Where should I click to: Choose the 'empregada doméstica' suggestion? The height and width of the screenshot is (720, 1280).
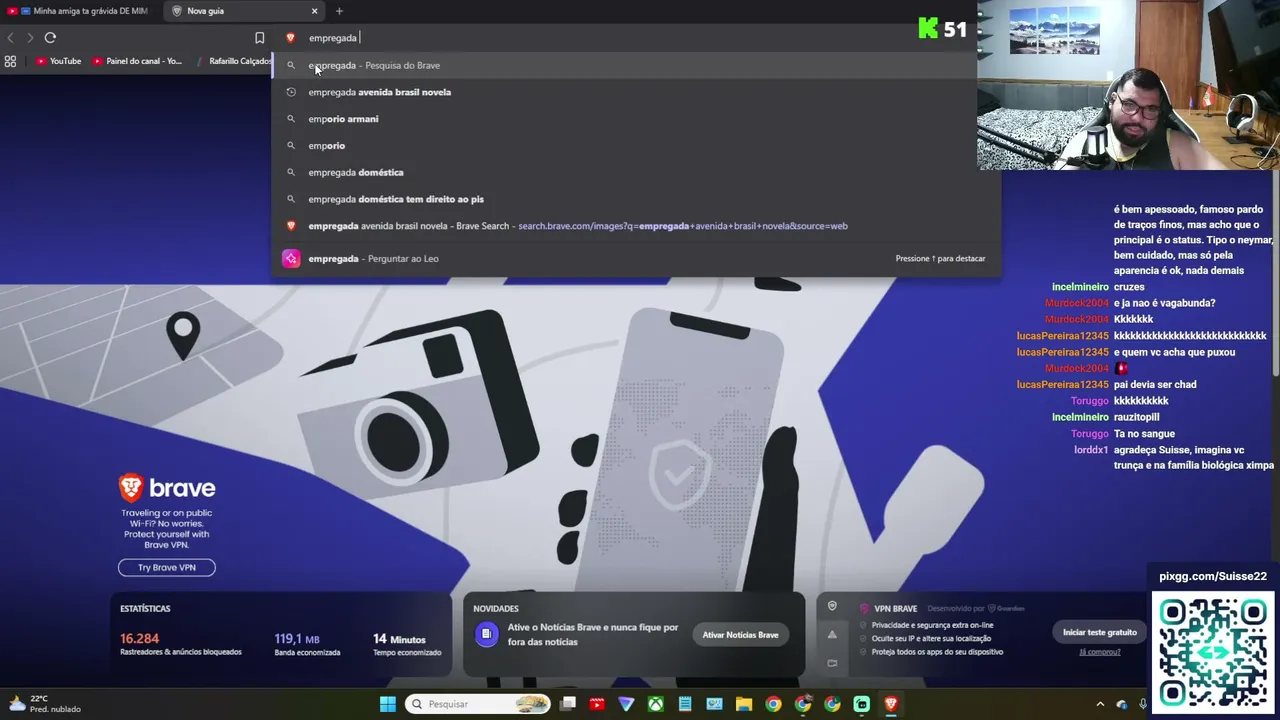[636, 172]
